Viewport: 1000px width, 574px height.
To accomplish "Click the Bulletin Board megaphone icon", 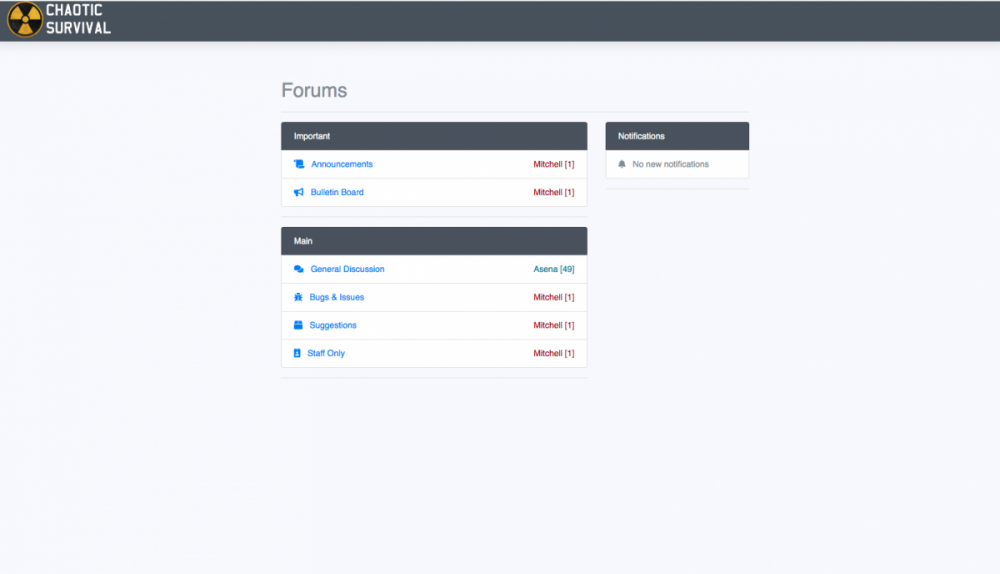I will coord(298,192).
